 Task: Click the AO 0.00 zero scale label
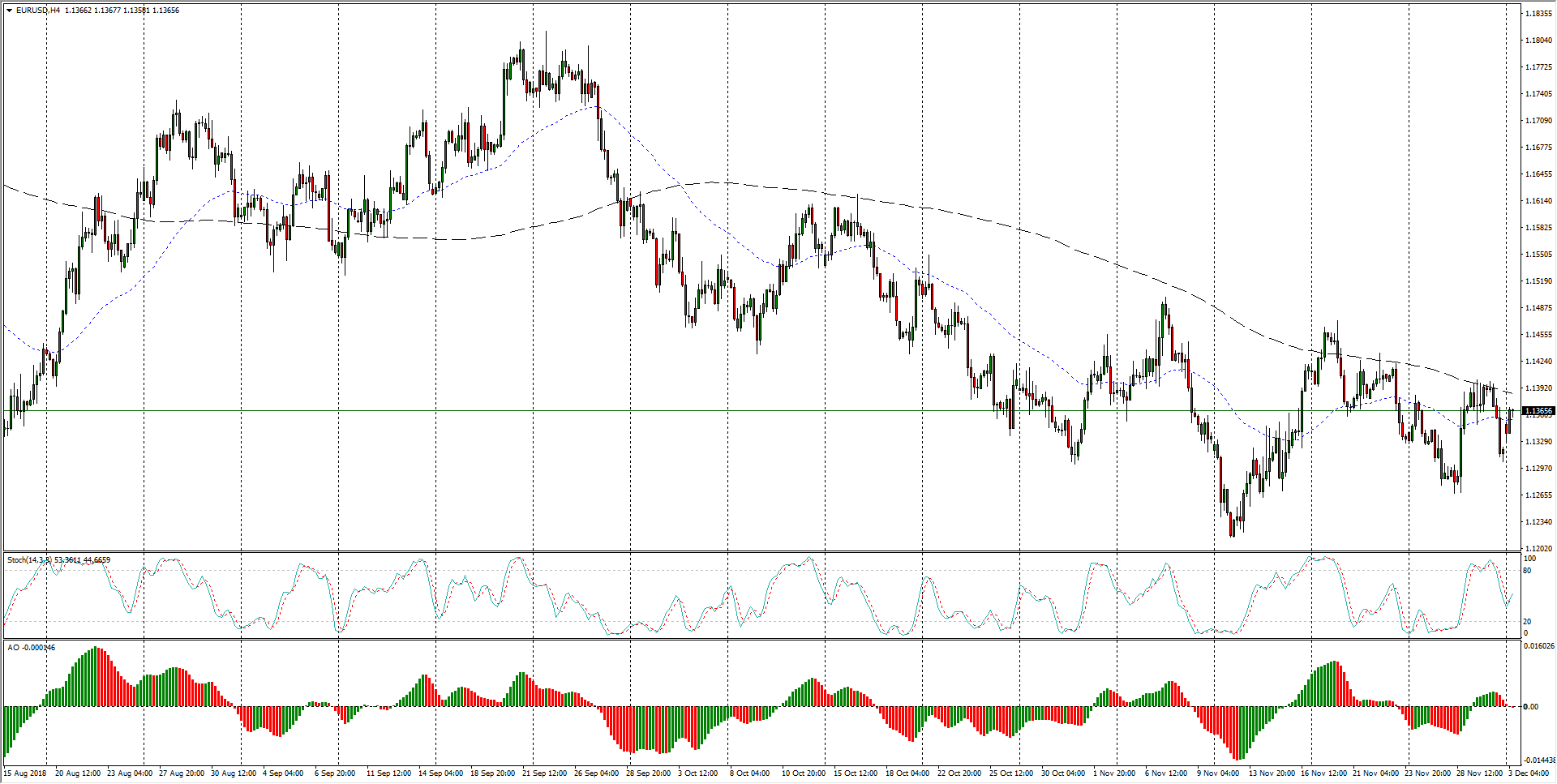[1530, 707]
